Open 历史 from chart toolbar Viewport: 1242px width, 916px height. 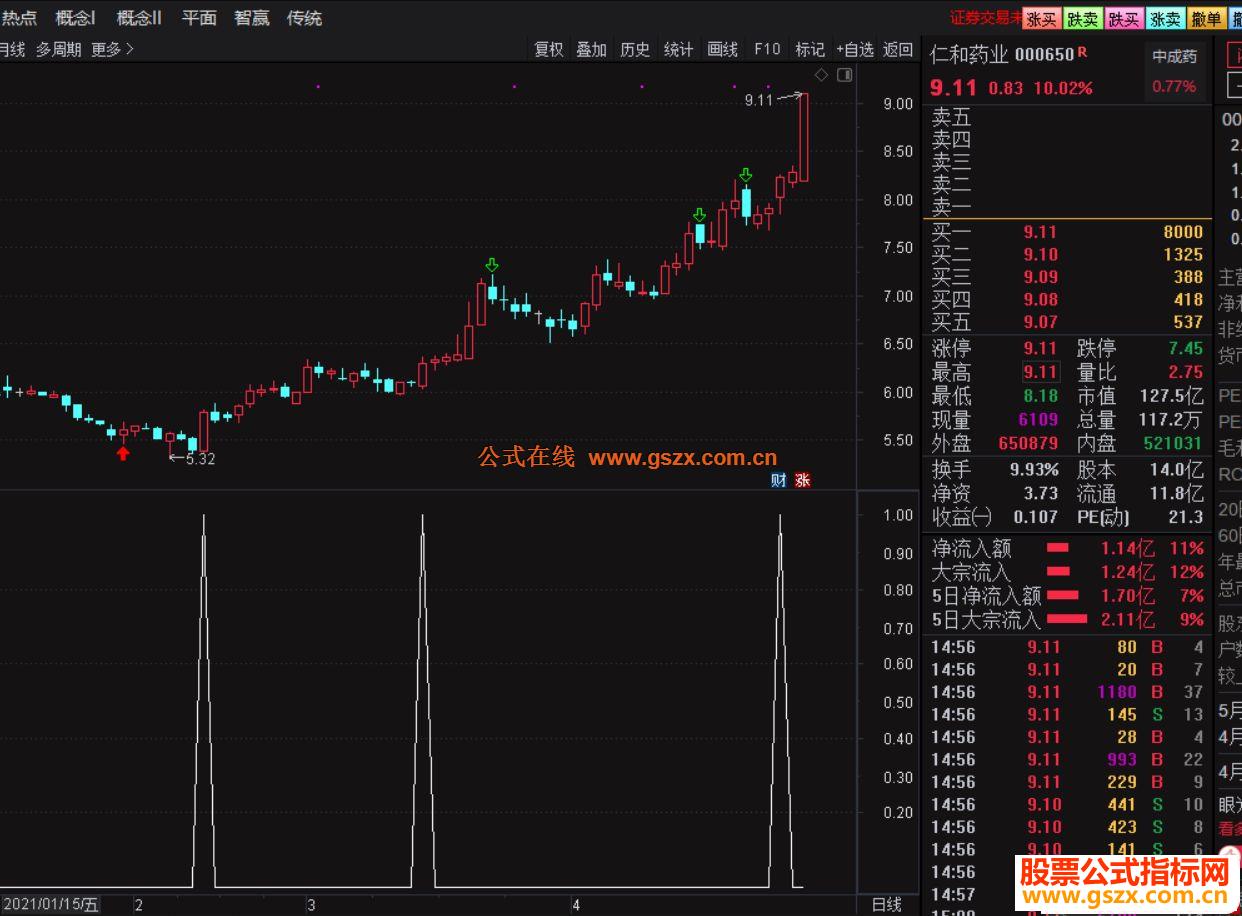point(635,49)
